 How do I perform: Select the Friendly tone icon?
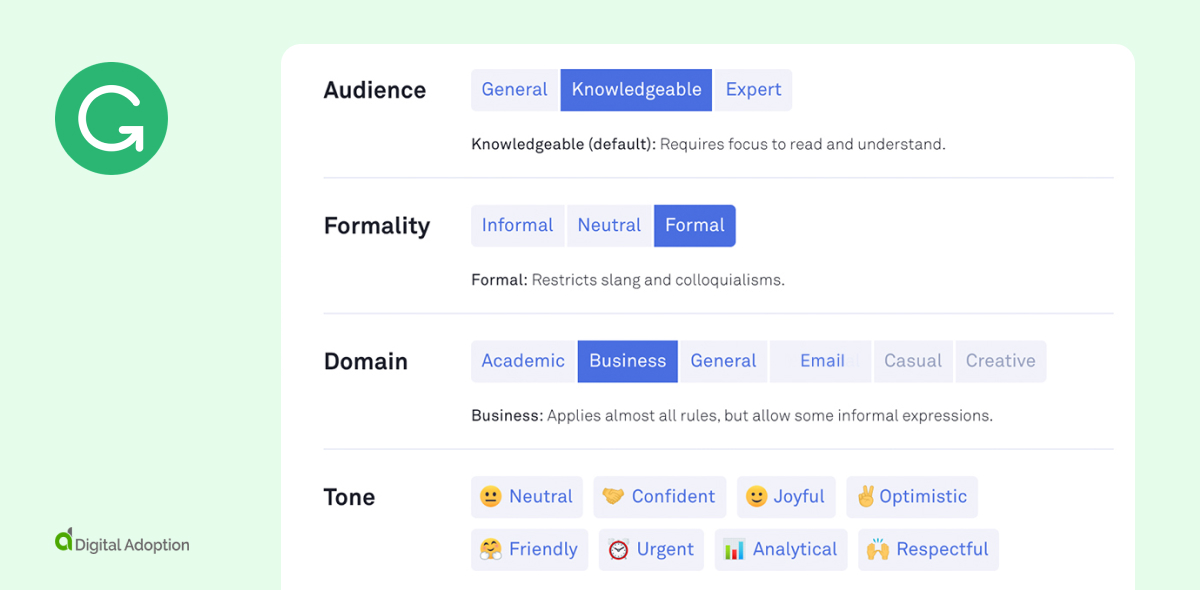(x=529, y=549)
